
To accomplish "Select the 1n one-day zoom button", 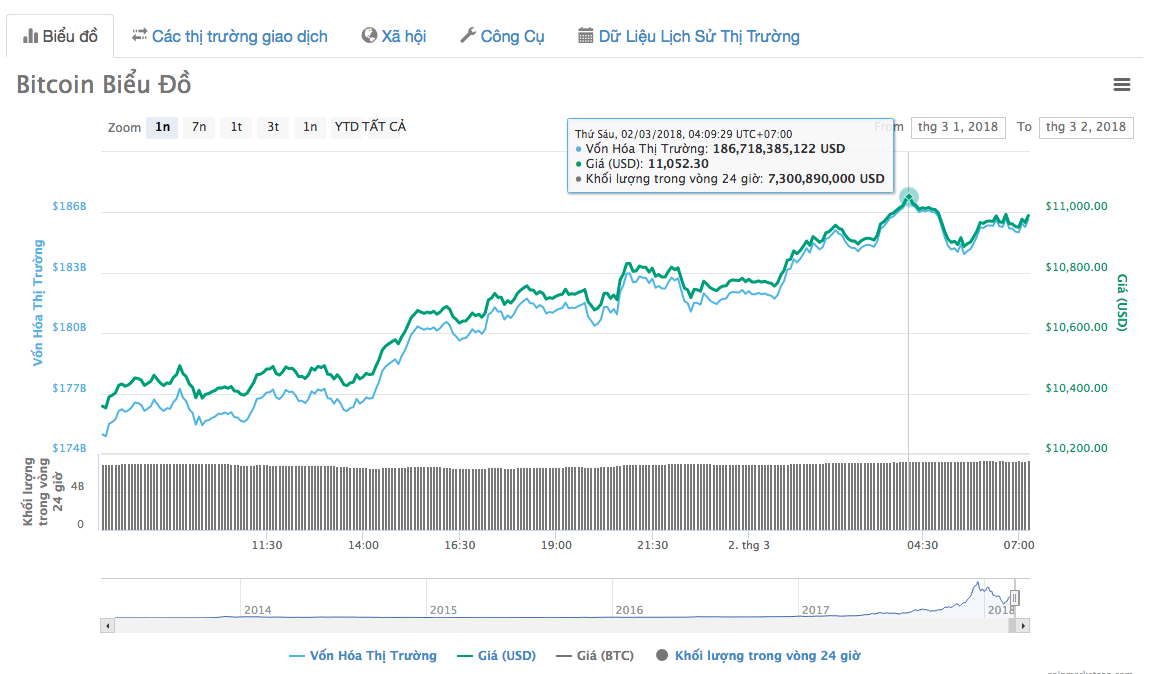I will coord(163,127).
